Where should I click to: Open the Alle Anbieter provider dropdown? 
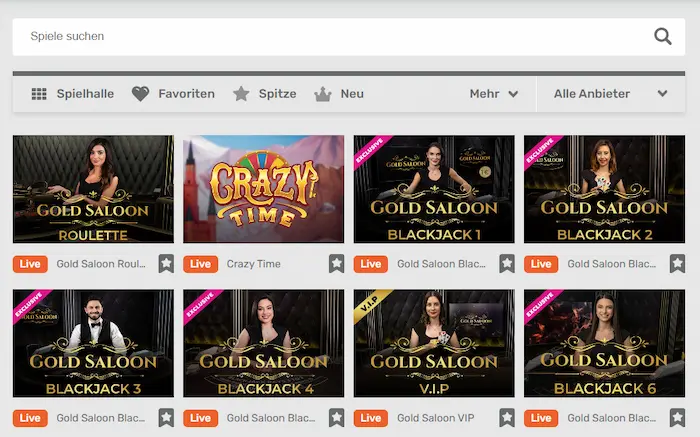(610, 94)
